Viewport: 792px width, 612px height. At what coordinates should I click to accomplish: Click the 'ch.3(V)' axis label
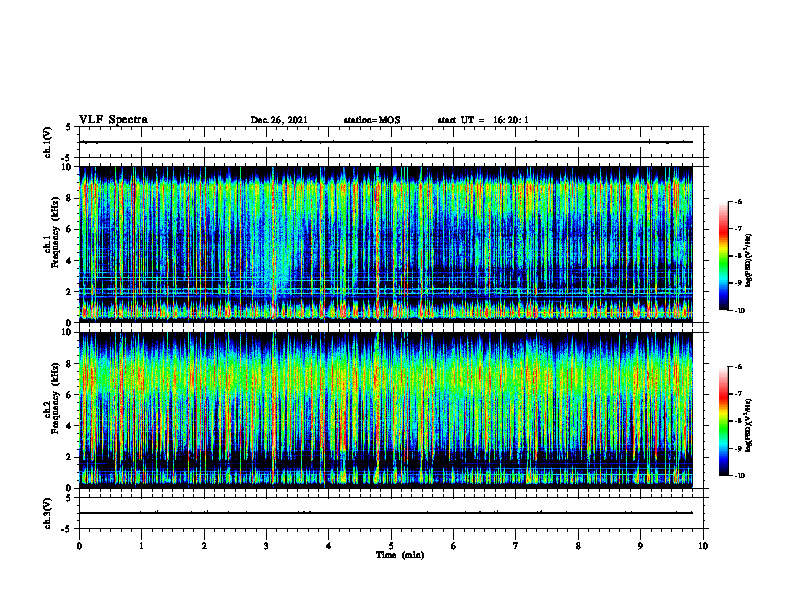[48, 513]
